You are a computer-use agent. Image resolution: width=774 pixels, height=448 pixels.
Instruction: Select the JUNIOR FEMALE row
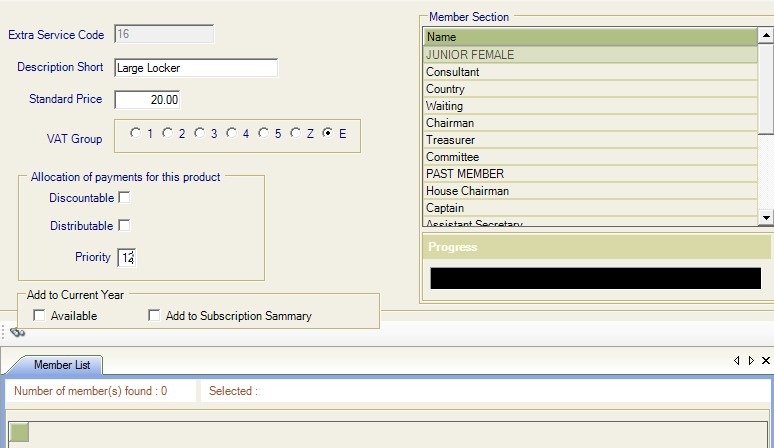[x=590, y=55]
